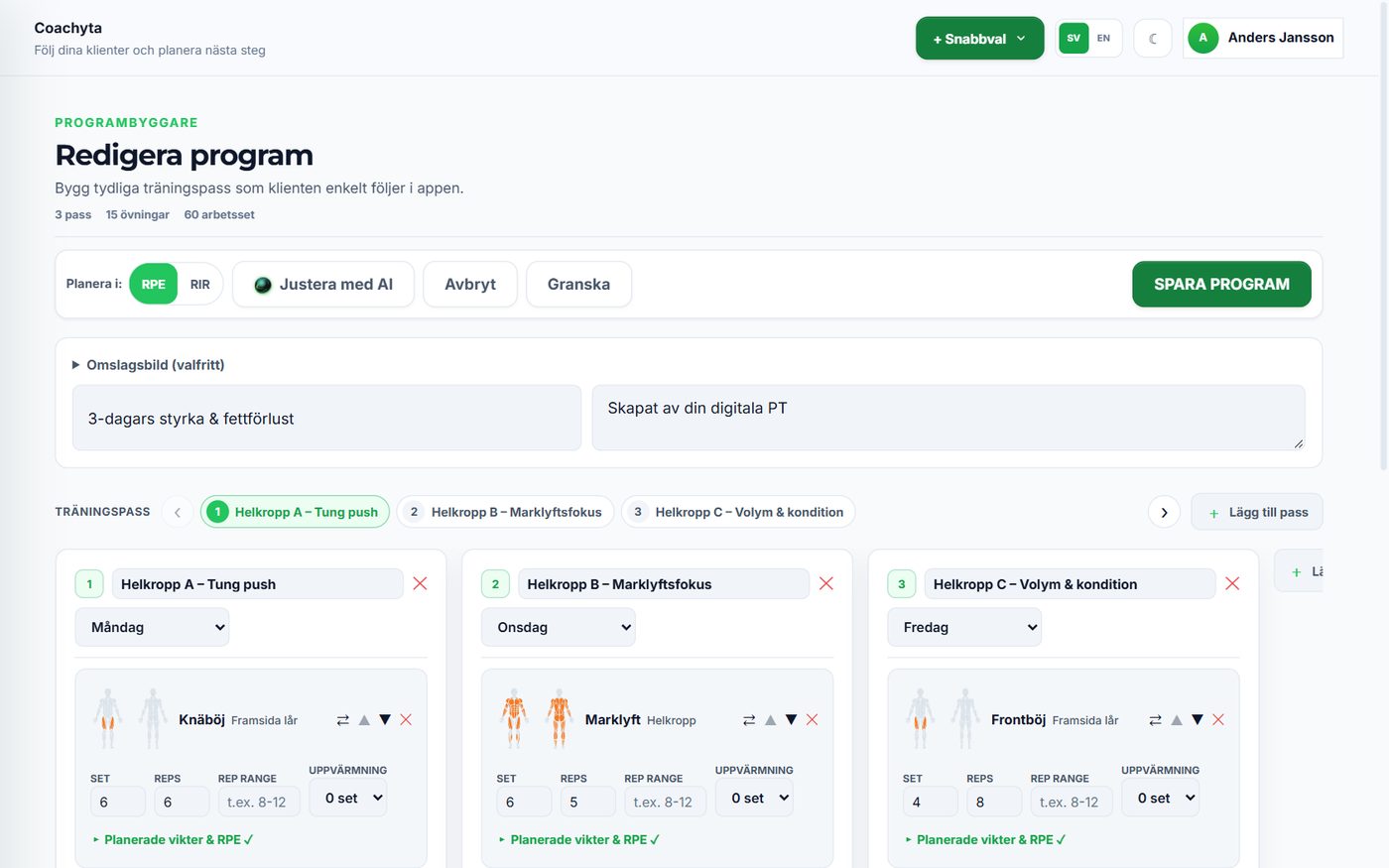1389x868 pixels.
Task: Remove the Frontböj exercise
Action: pyautogui.click(x=1218, y=720)
